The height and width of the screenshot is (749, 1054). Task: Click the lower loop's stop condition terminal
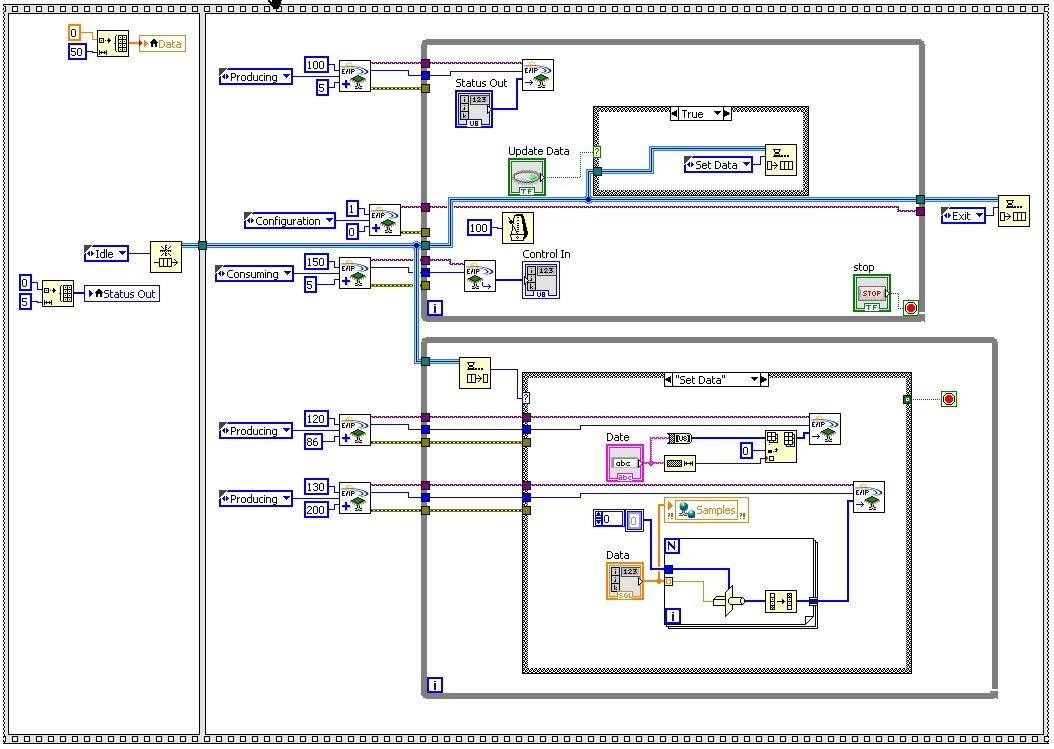click(x=948, y=399)
